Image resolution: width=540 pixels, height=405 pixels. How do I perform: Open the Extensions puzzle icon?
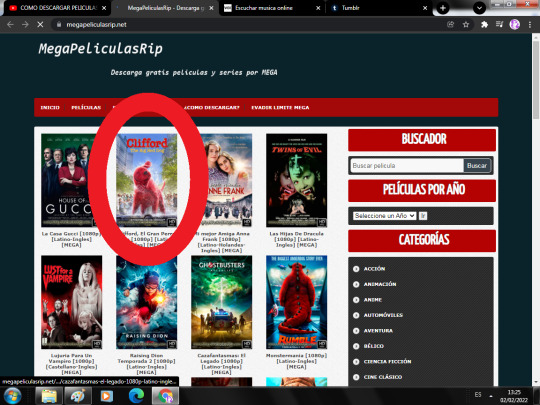(484, 24)
